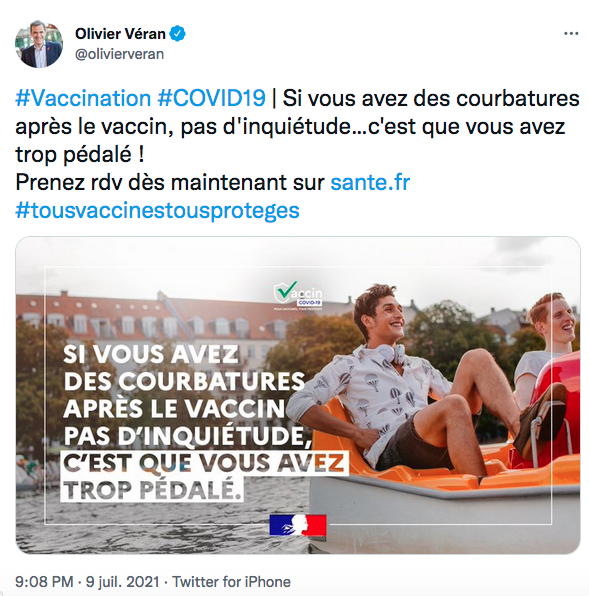Click the 9 juil. 2021 date

tap(122, 582)
